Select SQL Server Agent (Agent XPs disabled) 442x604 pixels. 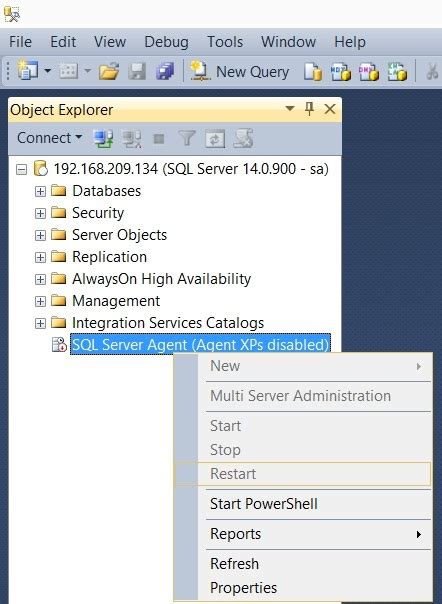(200, 344)
